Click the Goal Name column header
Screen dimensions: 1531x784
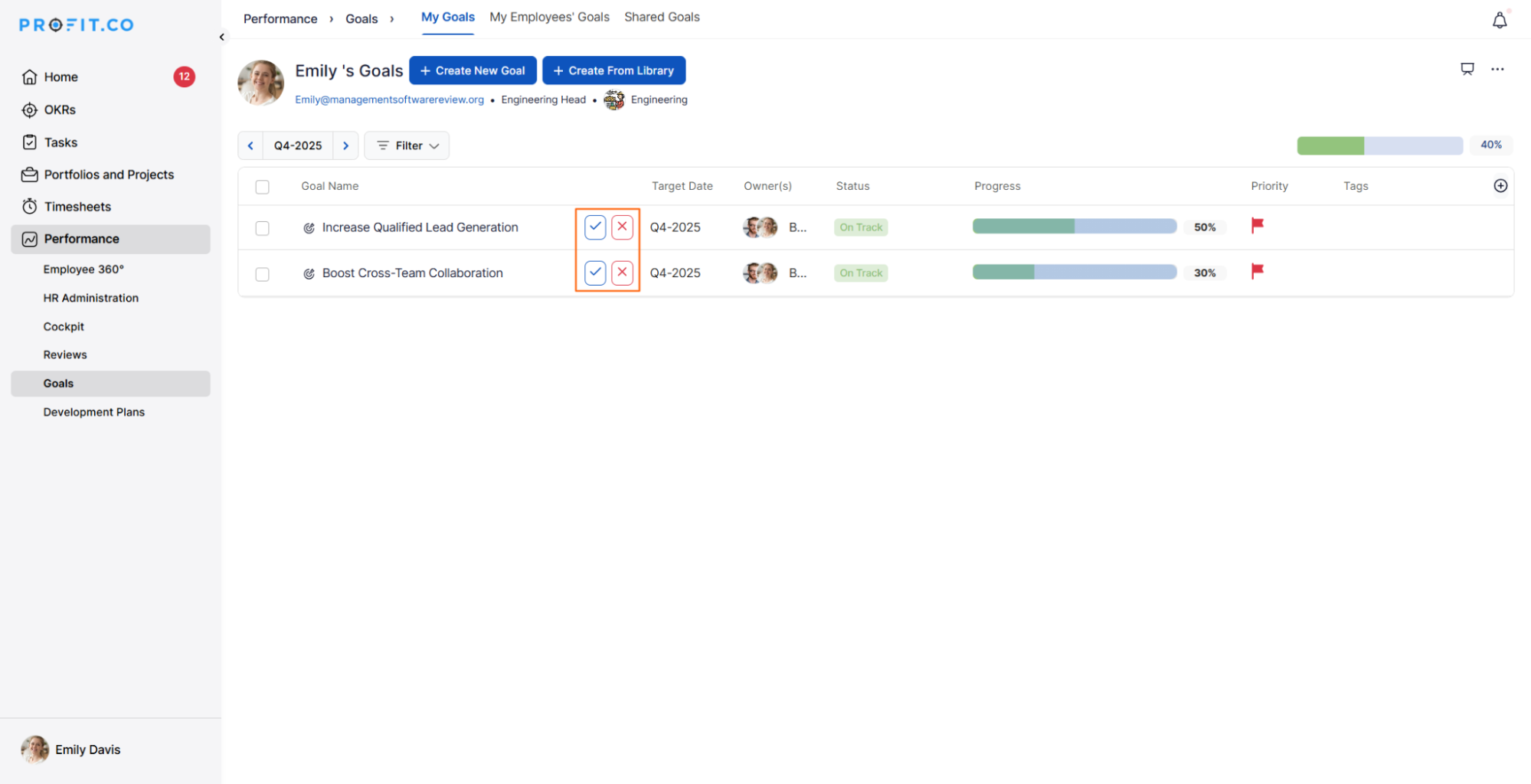[329, 186]
